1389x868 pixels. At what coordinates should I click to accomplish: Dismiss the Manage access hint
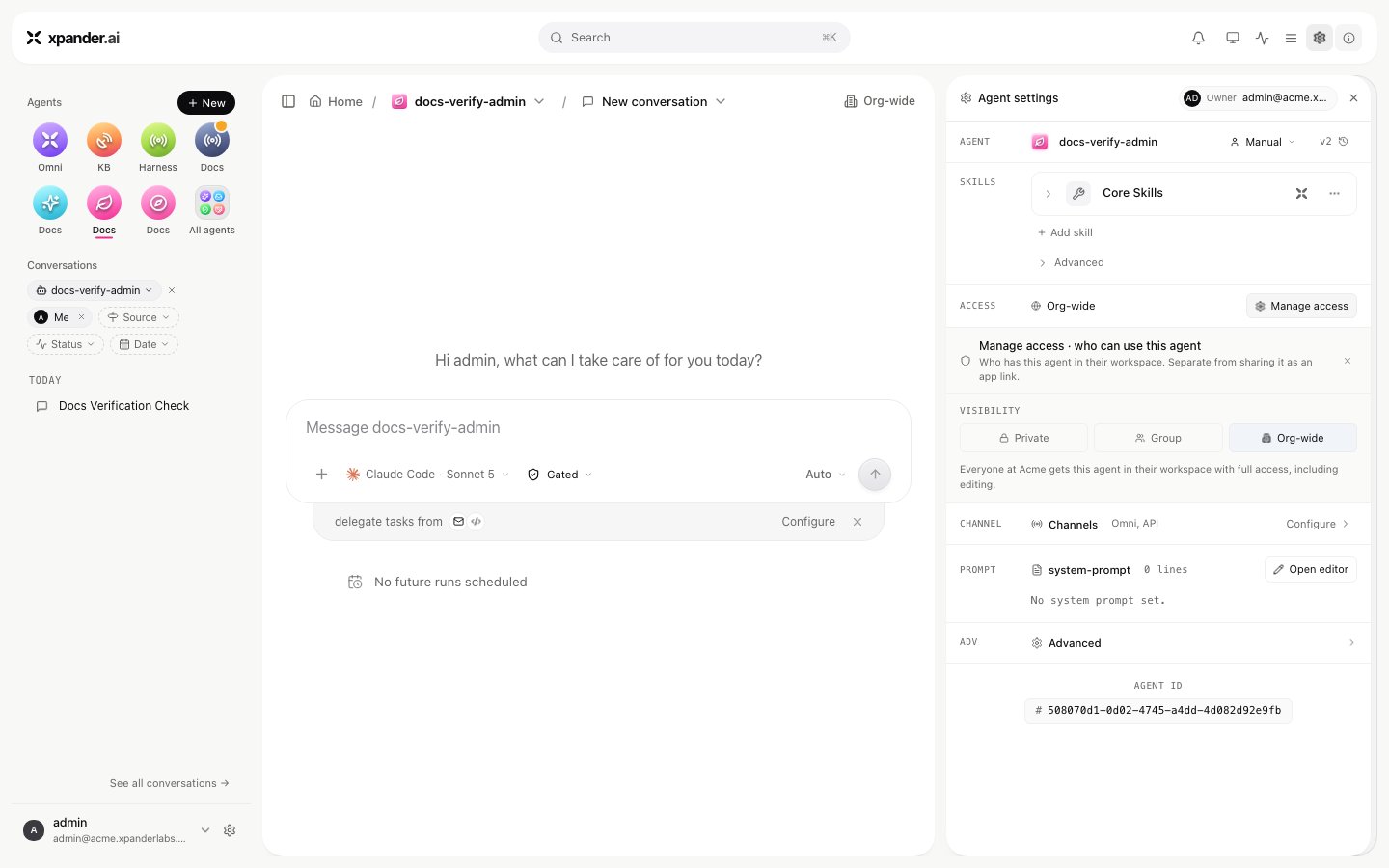(1348, 361)
